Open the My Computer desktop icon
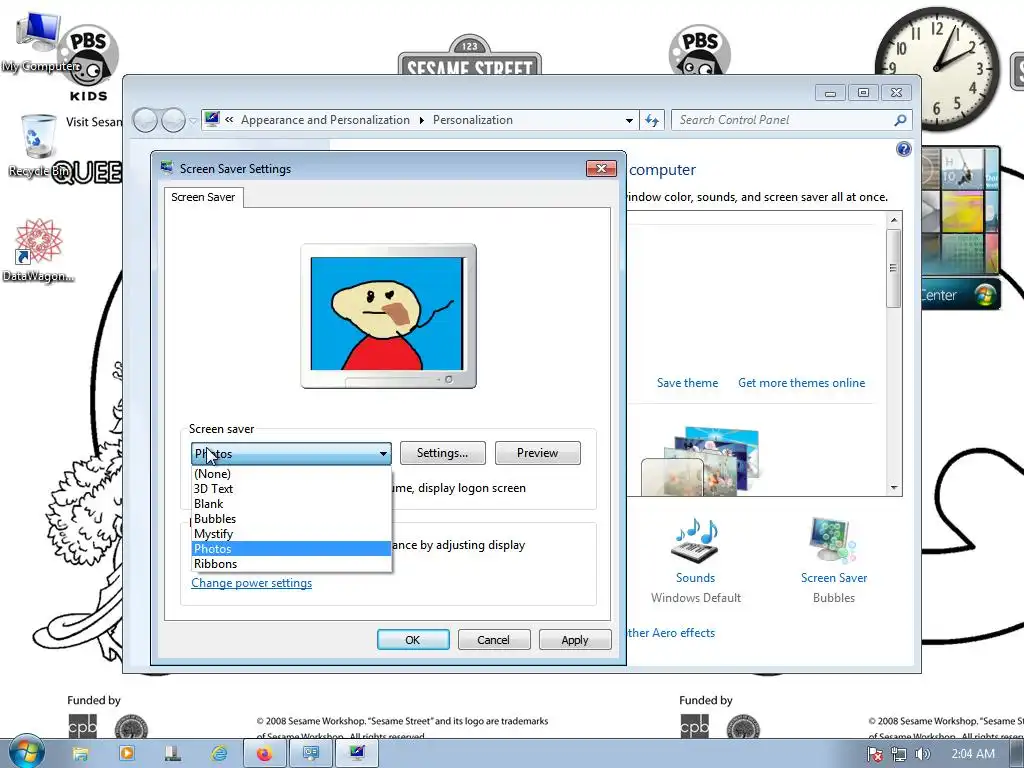Screen dimensions: 1024x768 point(38,42)
